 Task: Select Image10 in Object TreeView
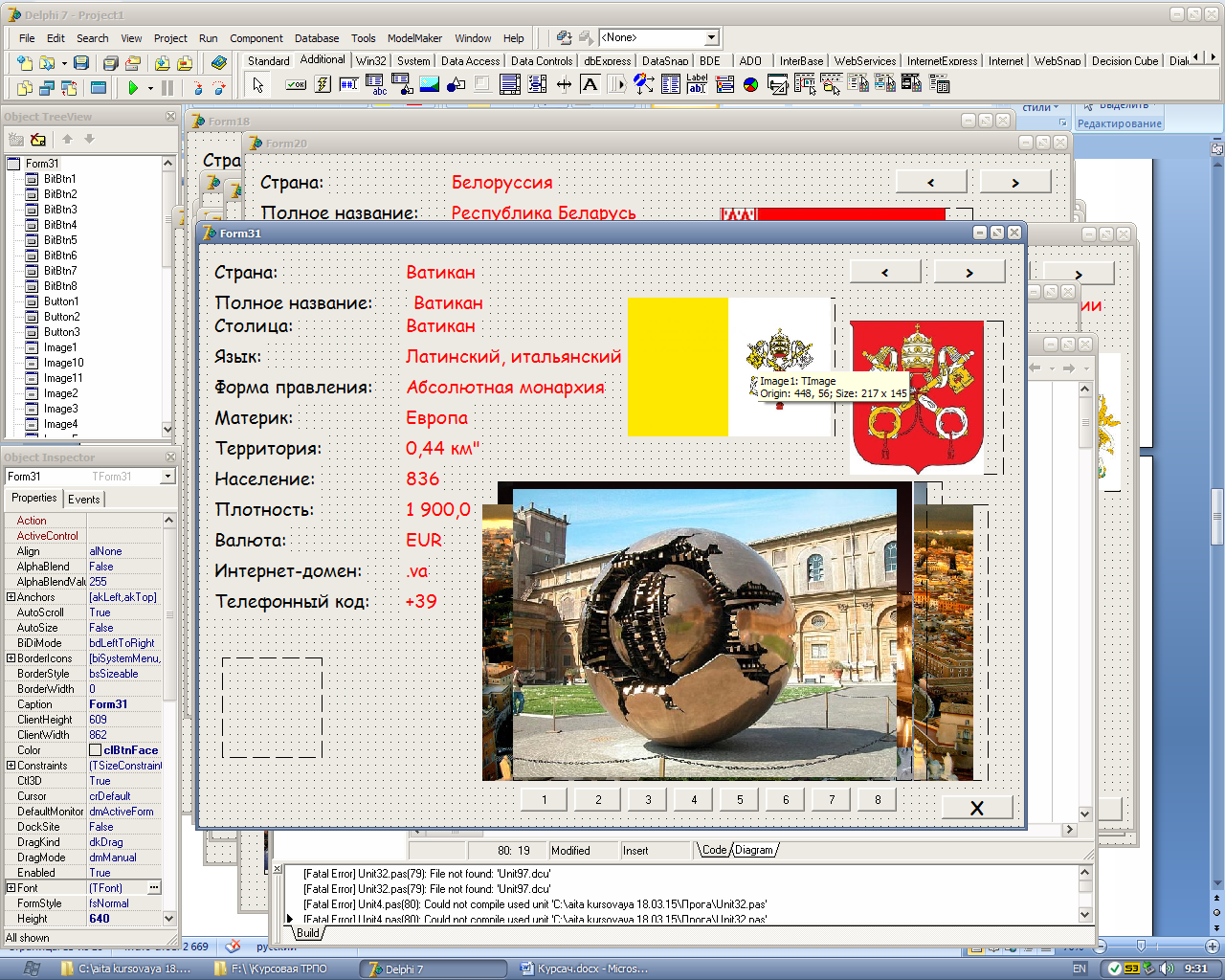(x=63, y=363)
